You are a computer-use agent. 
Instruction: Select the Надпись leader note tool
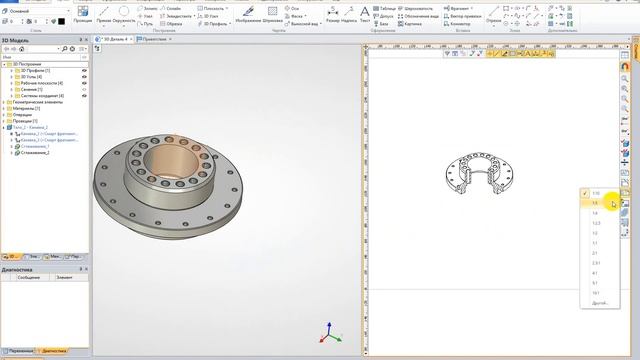[349, 14]
